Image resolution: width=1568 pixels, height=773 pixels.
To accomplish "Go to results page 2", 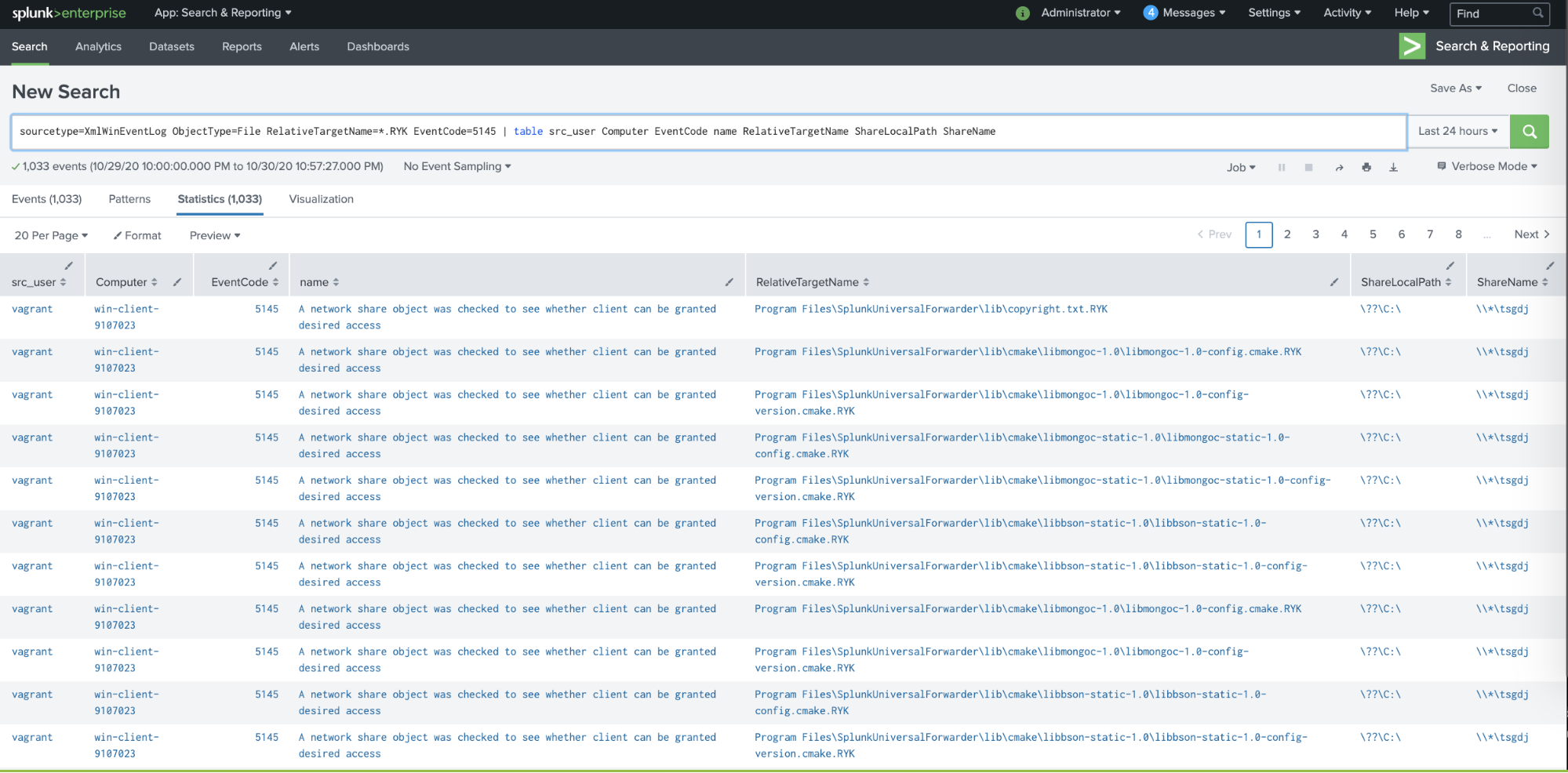I will tap(1287, 234).
